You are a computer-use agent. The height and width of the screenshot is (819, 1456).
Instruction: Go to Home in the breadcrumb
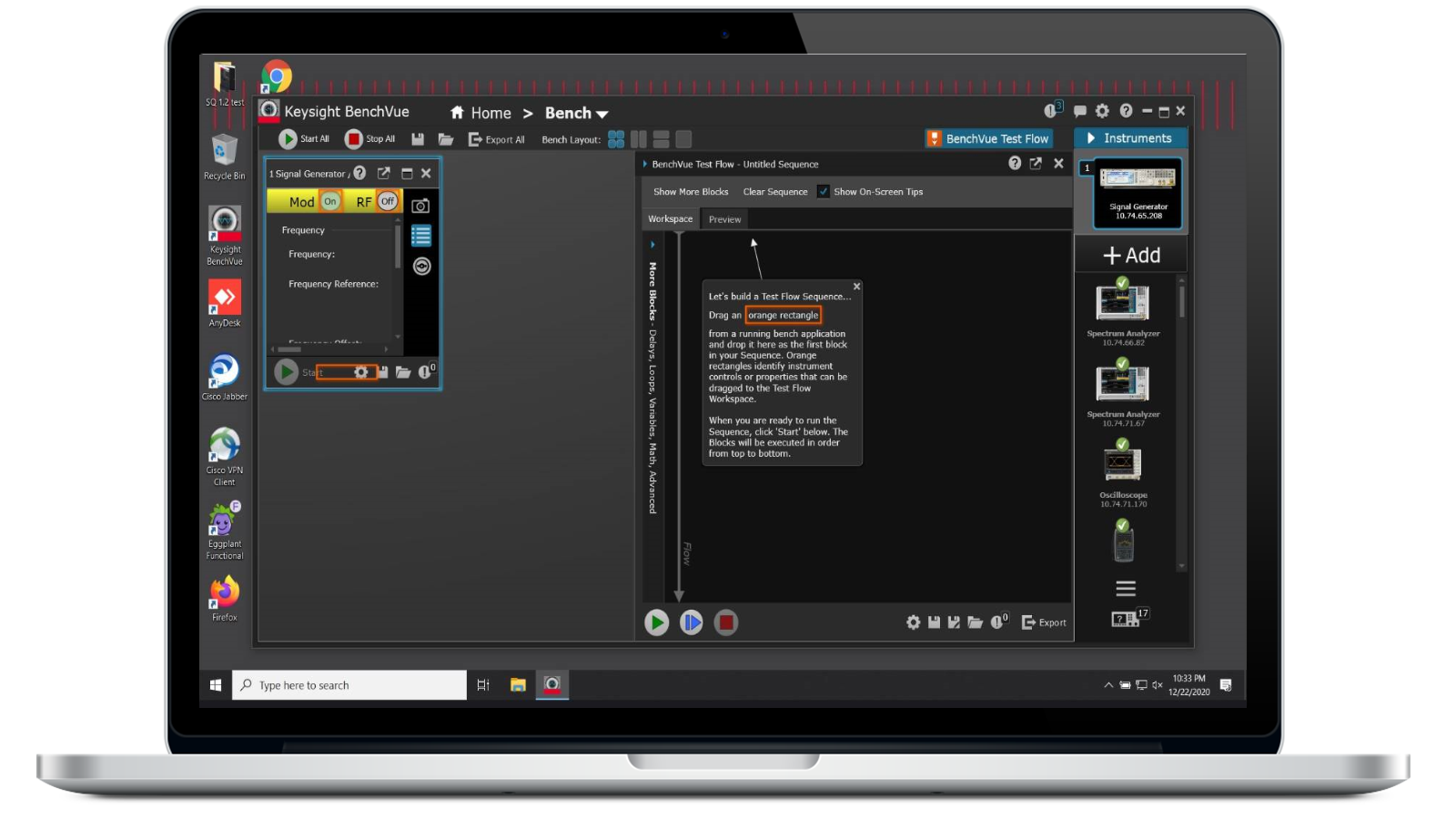pos(481,113)
